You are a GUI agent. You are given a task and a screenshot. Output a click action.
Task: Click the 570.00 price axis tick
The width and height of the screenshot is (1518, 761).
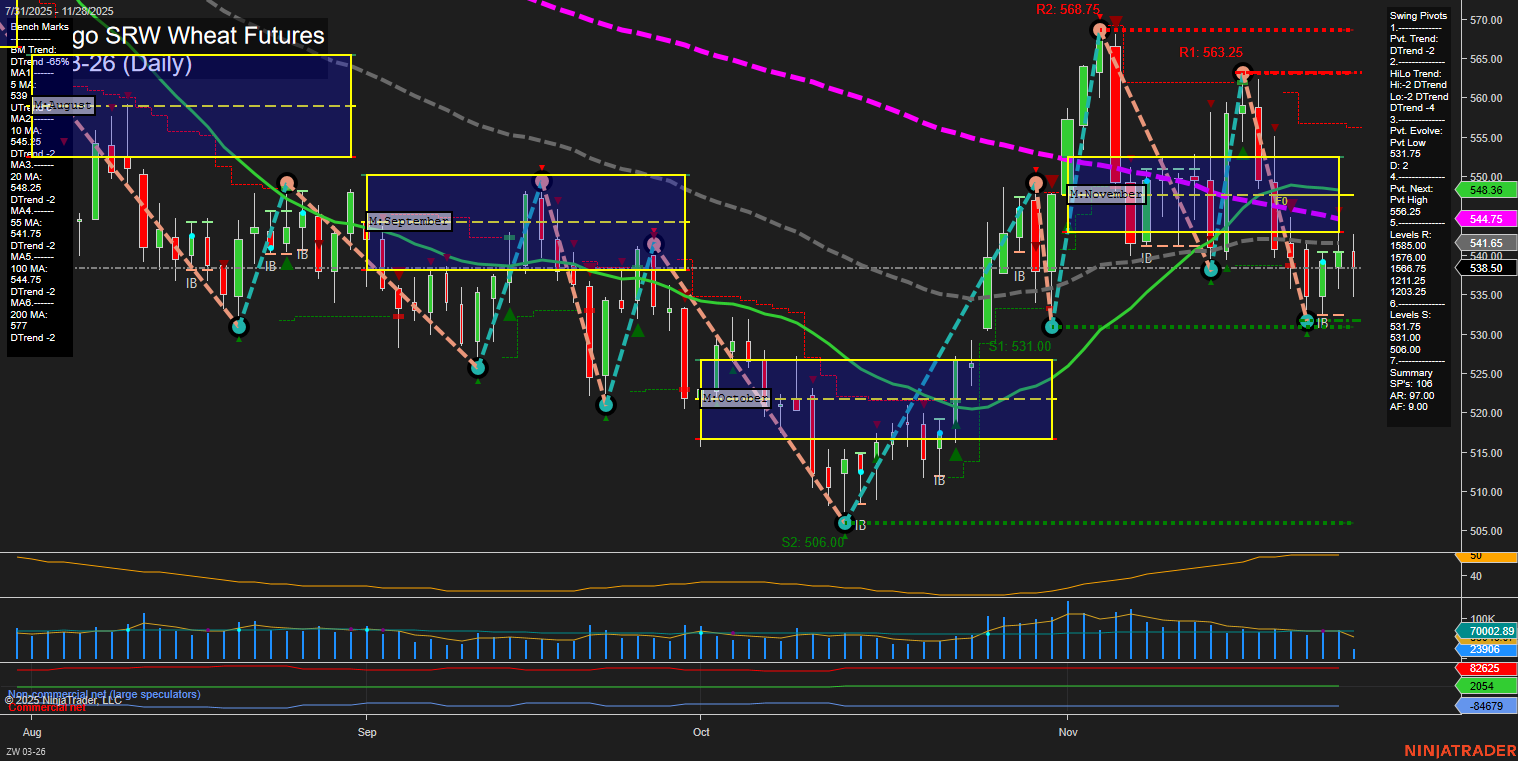point(1488,20)
